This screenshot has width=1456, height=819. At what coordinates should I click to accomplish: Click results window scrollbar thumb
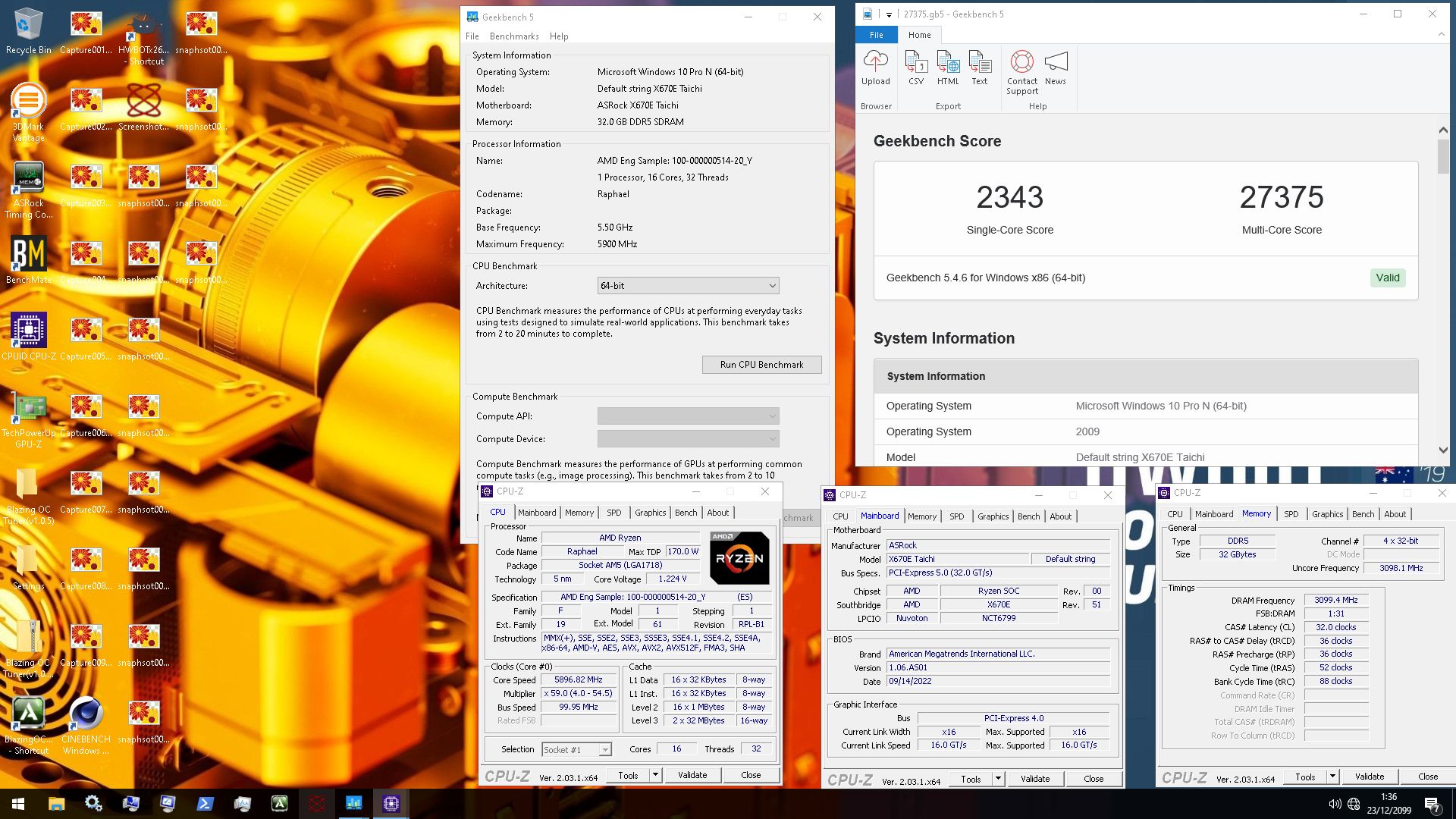[x=1442, y=156]
